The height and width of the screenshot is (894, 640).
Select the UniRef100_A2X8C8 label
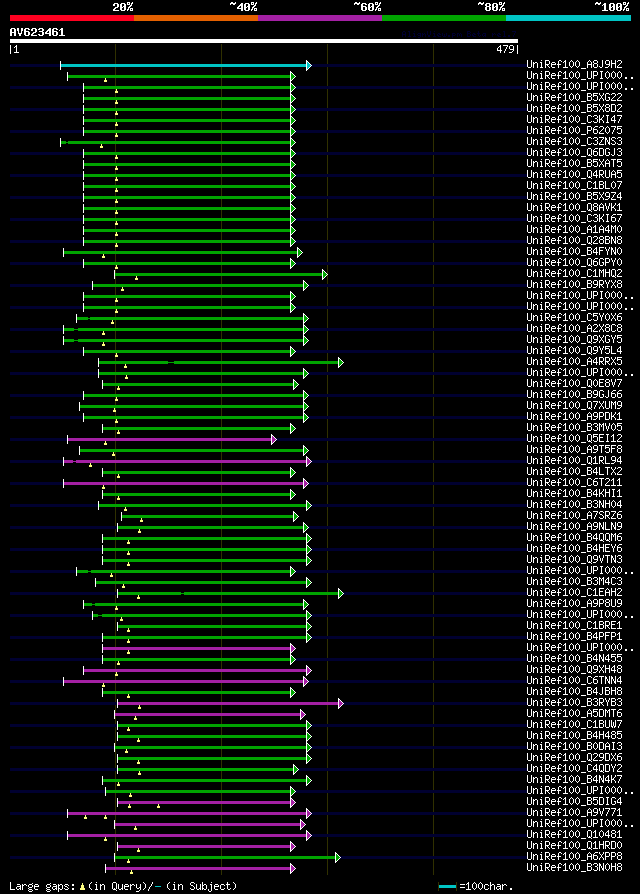point(574,328)
